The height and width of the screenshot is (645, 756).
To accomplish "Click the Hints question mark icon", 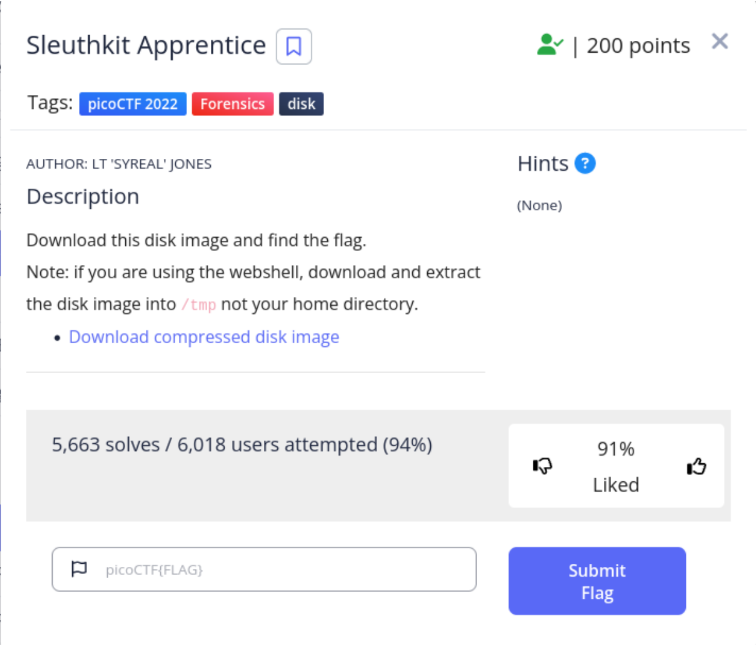I will coord(585,163).
